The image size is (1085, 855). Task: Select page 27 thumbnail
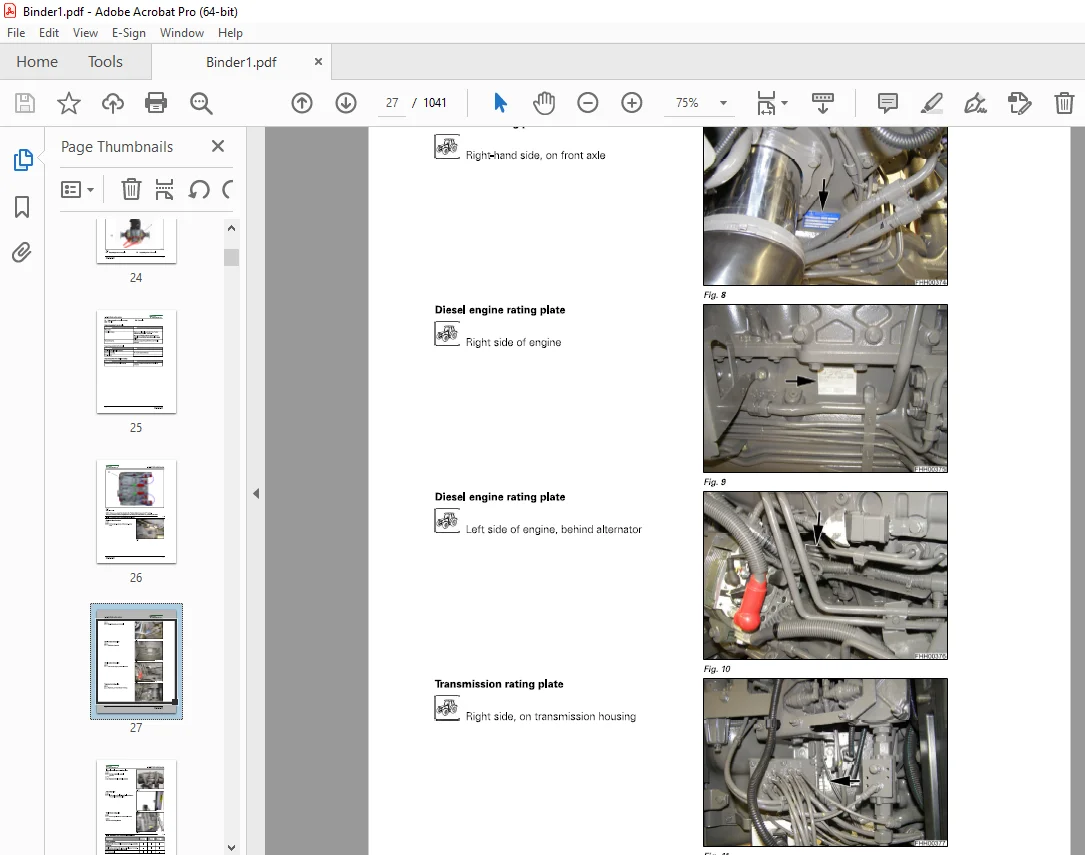136,661
